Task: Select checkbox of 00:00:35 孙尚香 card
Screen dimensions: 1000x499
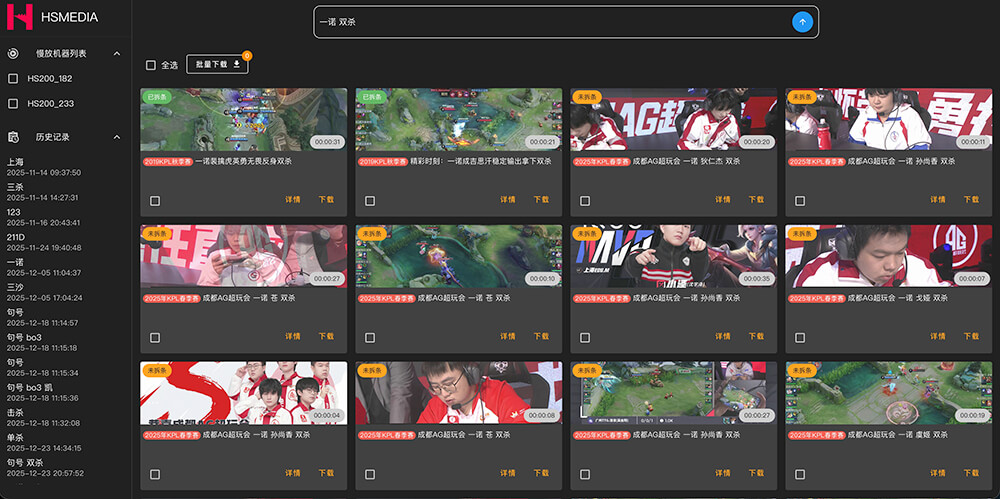Action: pyautogui.click(x=585, y=338)
